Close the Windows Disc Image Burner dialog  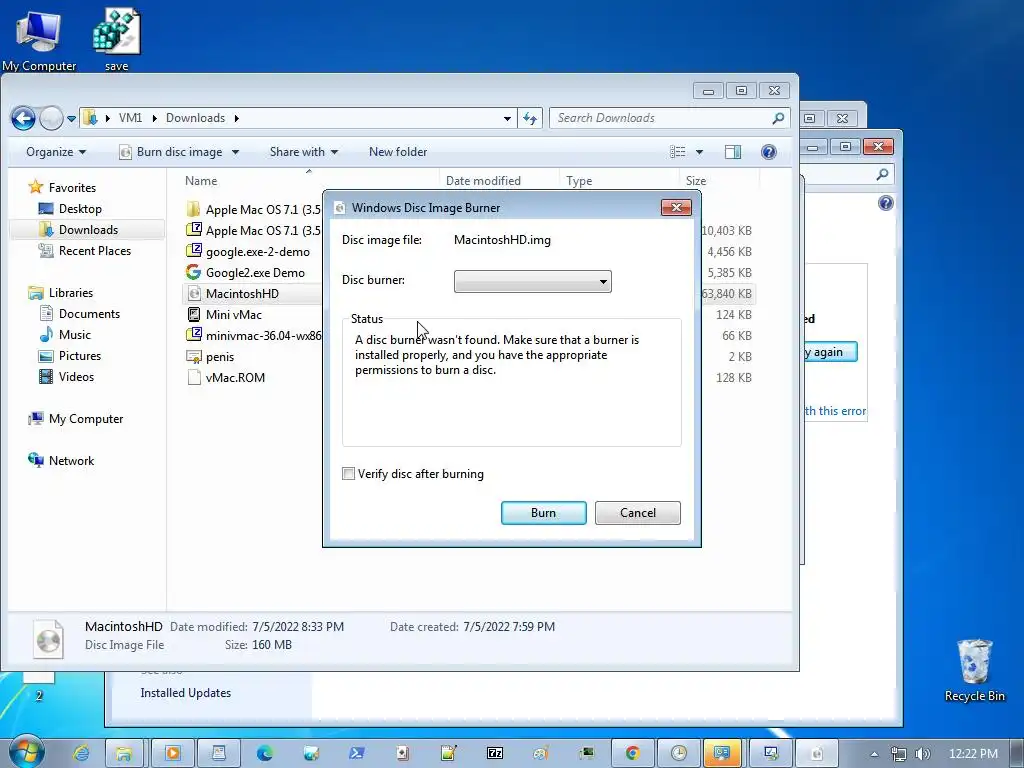pos(676,207)
